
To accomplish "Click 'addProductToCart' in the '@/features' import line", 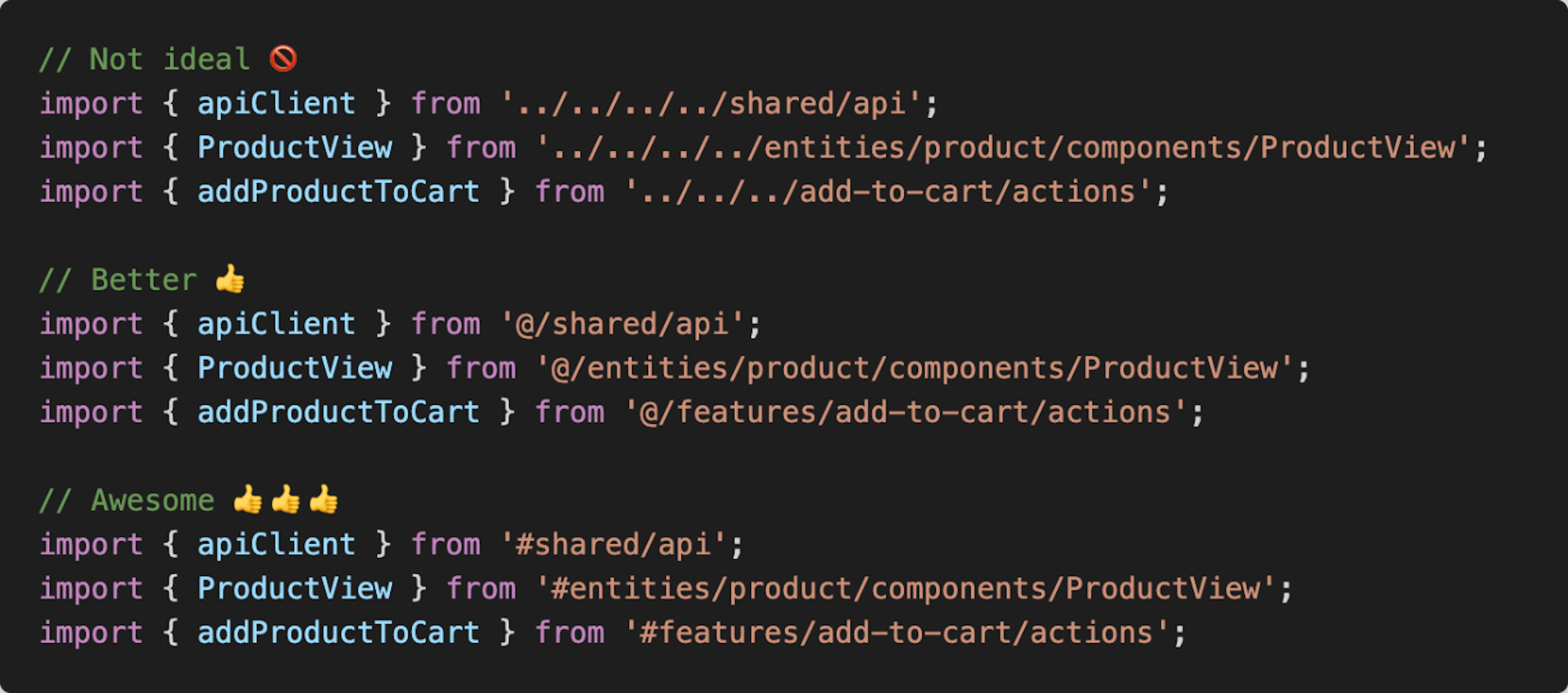I will tap(339, 412).
